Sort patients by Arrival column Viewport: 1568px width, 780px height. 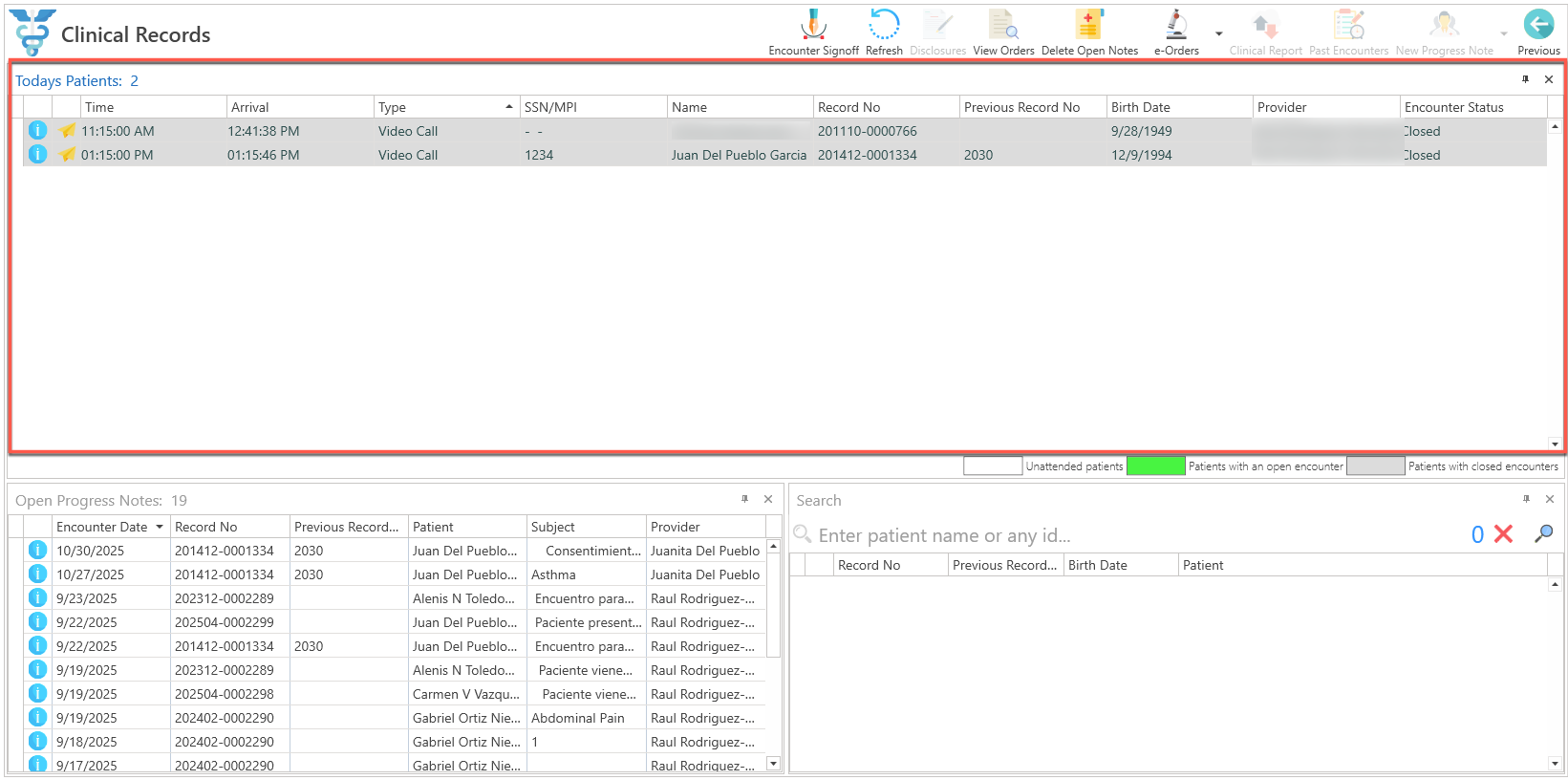click(x=300, y=107)
